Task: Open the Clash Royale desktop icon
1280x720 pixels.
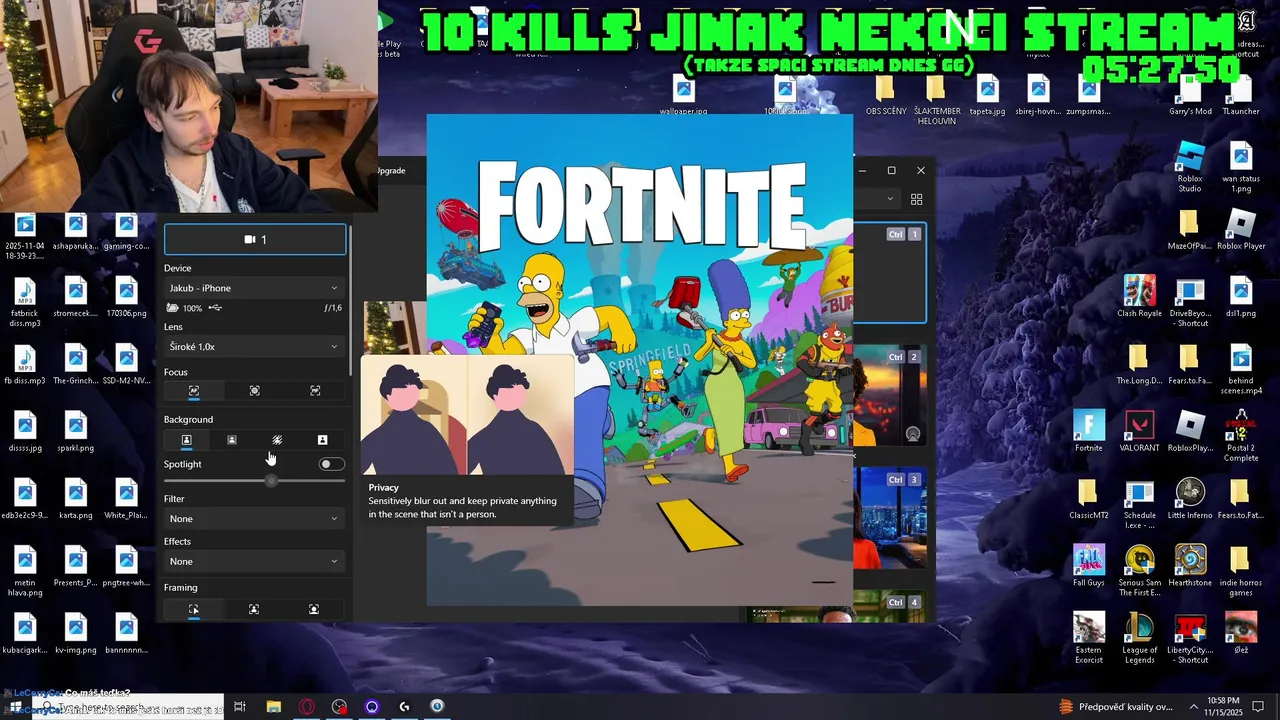Action: pos(1139,296)
